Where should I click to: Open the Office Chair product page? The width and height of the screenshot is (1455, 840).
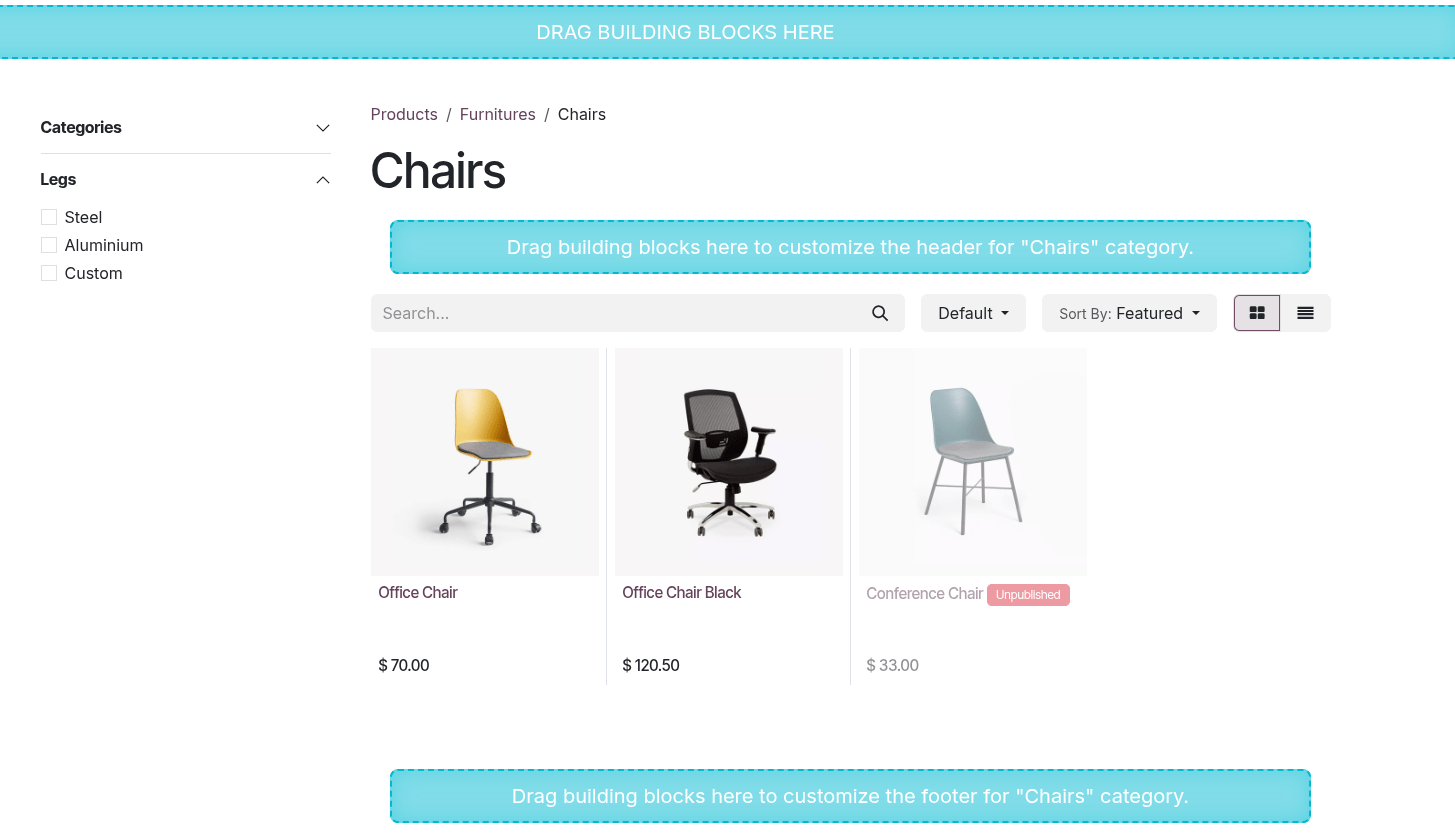coord(418,592)
